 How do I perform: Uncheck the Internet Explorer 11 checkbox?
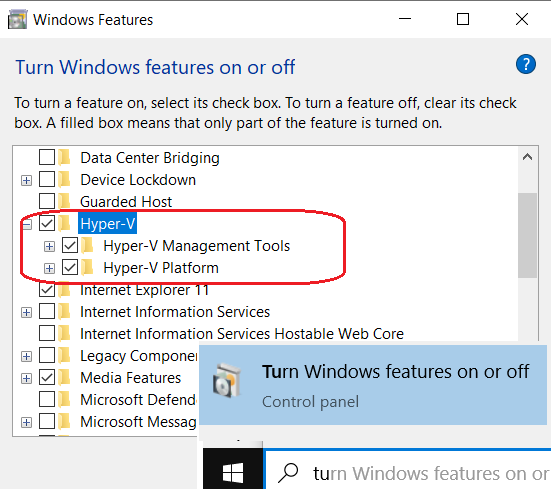(47, 289)
